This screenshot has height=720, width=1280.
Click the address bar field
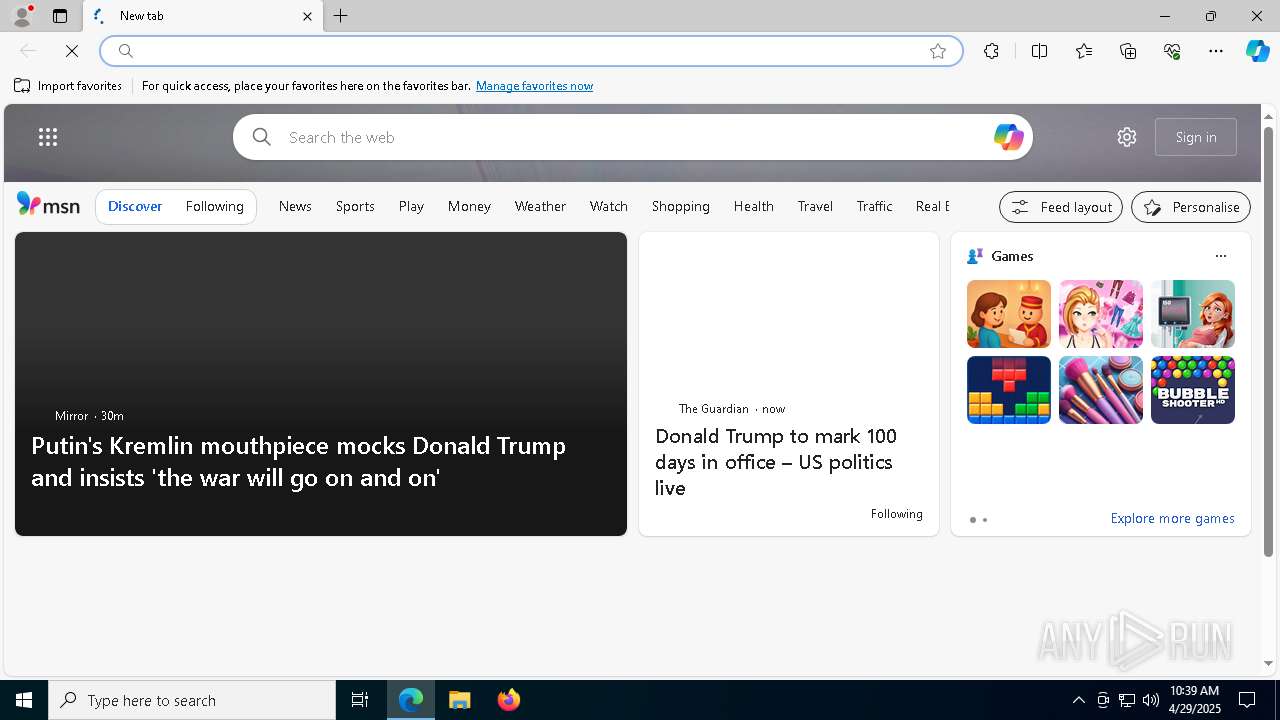[x=530, y=51]
